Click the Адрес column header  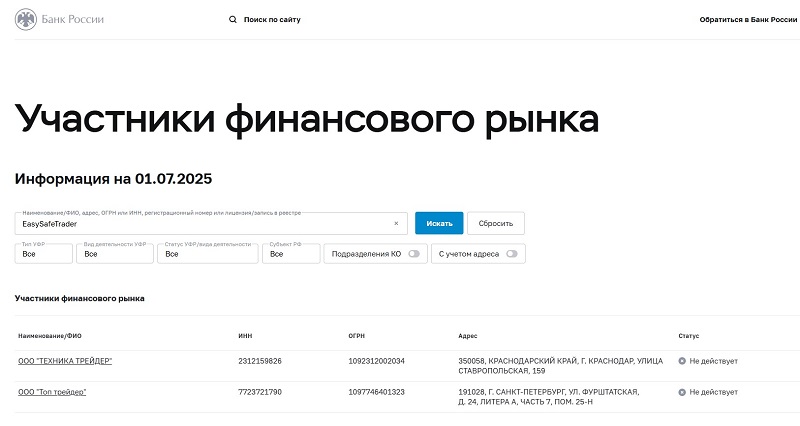(468, 336)
